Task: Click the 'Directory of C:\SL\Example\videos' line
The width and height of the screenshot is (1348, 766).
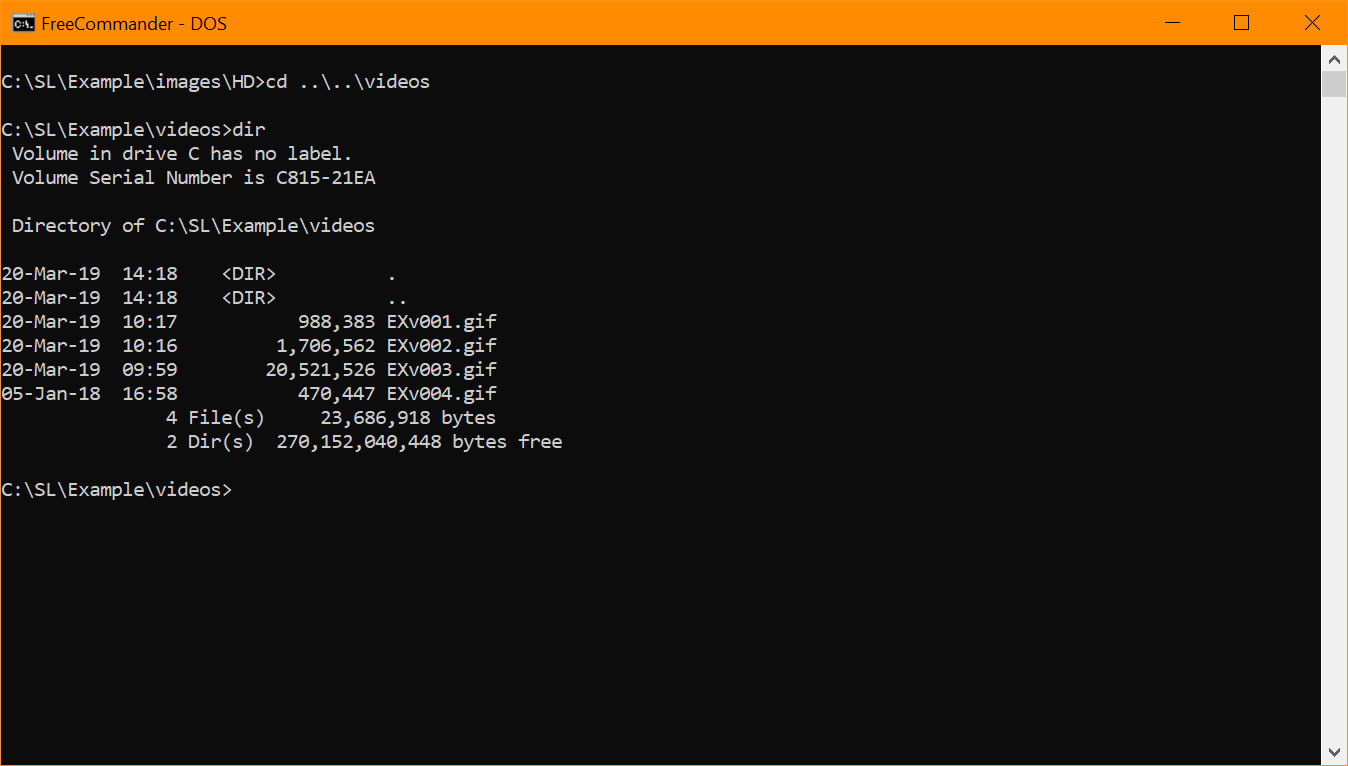Action: (x=193, y=226)
